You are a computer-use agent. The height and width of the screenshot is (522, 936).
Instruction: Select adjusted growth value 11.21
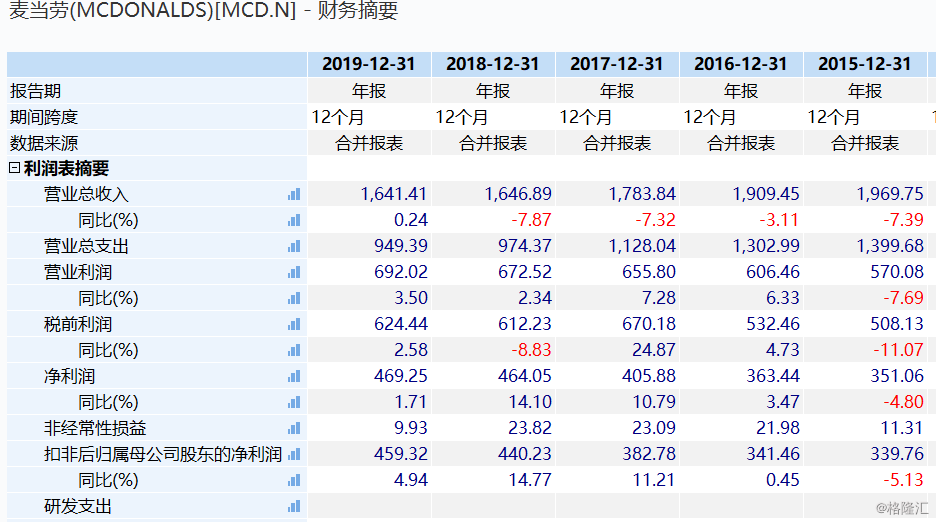(x=654, y=480)
